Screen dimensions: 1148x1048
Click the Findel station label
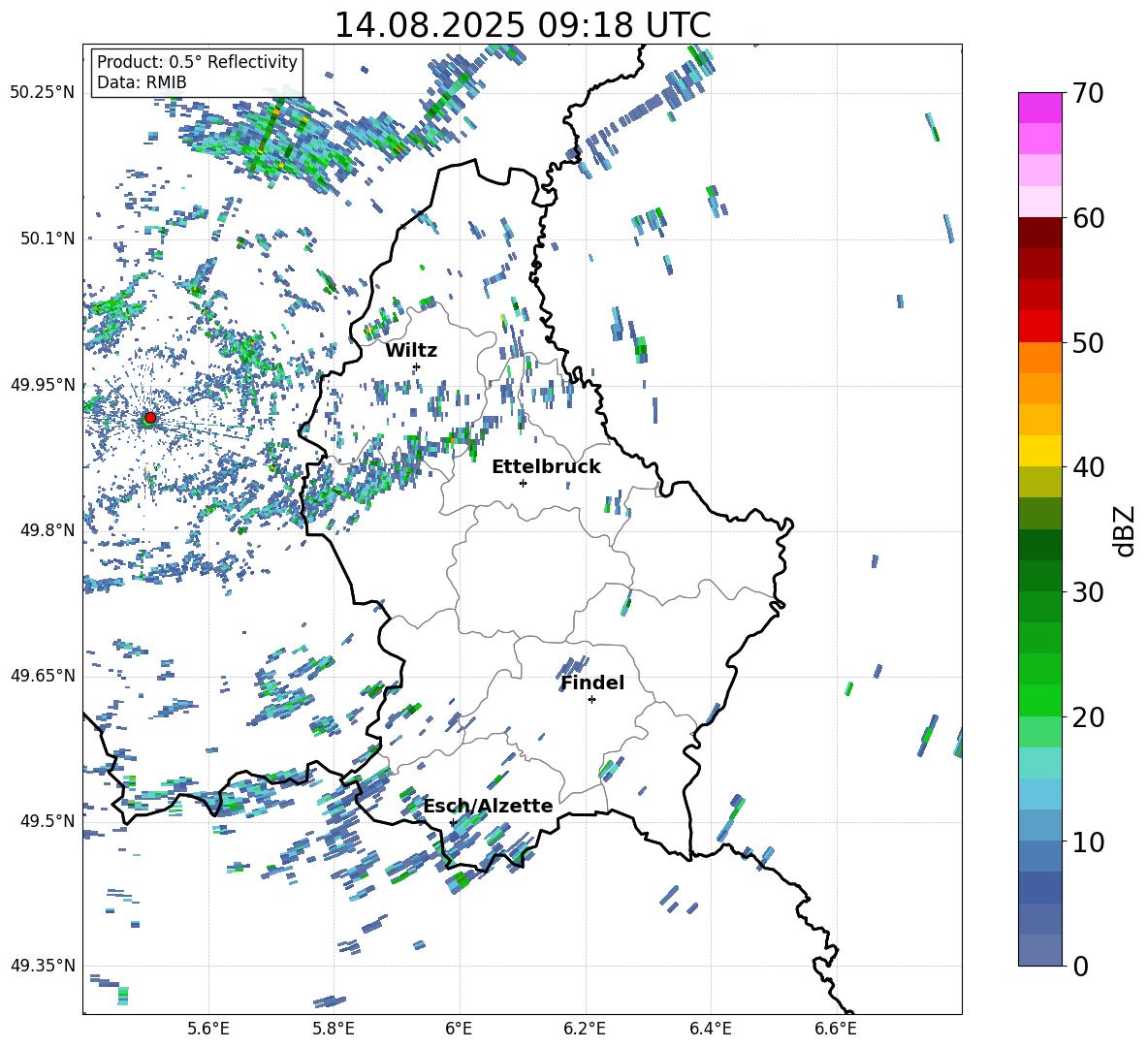(592, 683)
